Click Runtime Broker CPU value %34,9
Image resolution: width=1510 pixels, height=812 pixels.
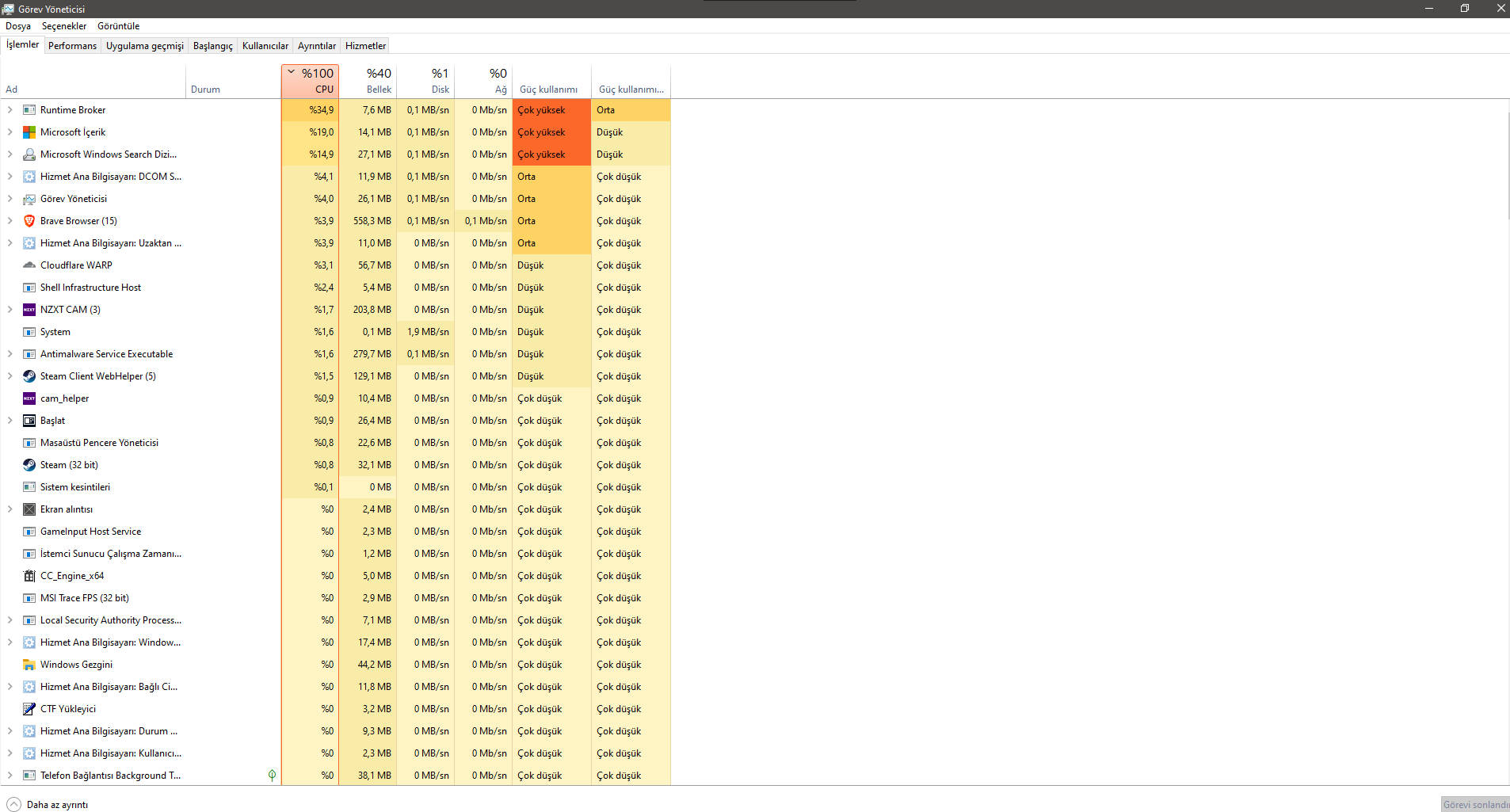click(x=322, y=110)
